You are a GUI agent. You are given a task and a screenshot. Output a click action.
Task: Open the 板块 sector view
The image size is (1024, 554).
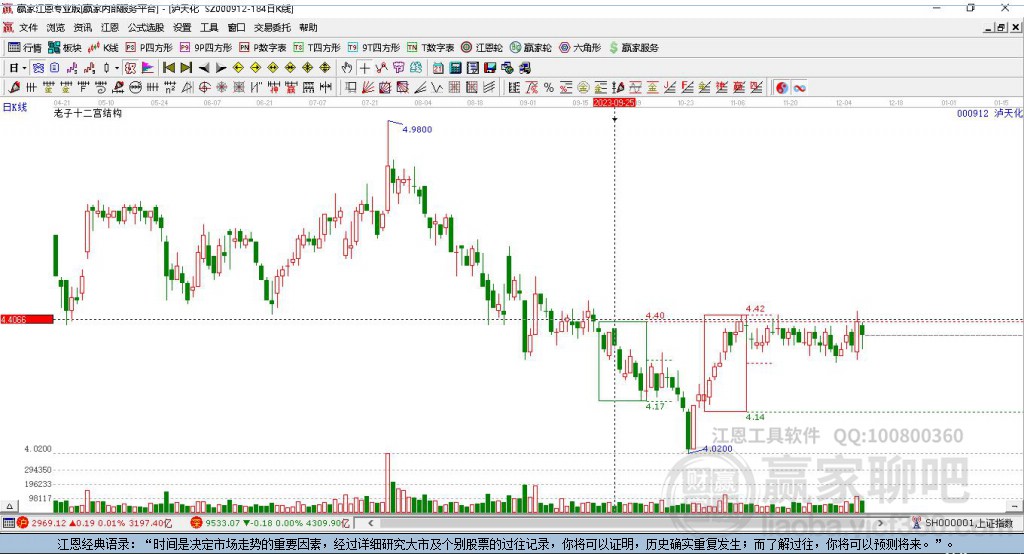pyautogui.click(x=64, y=48)
